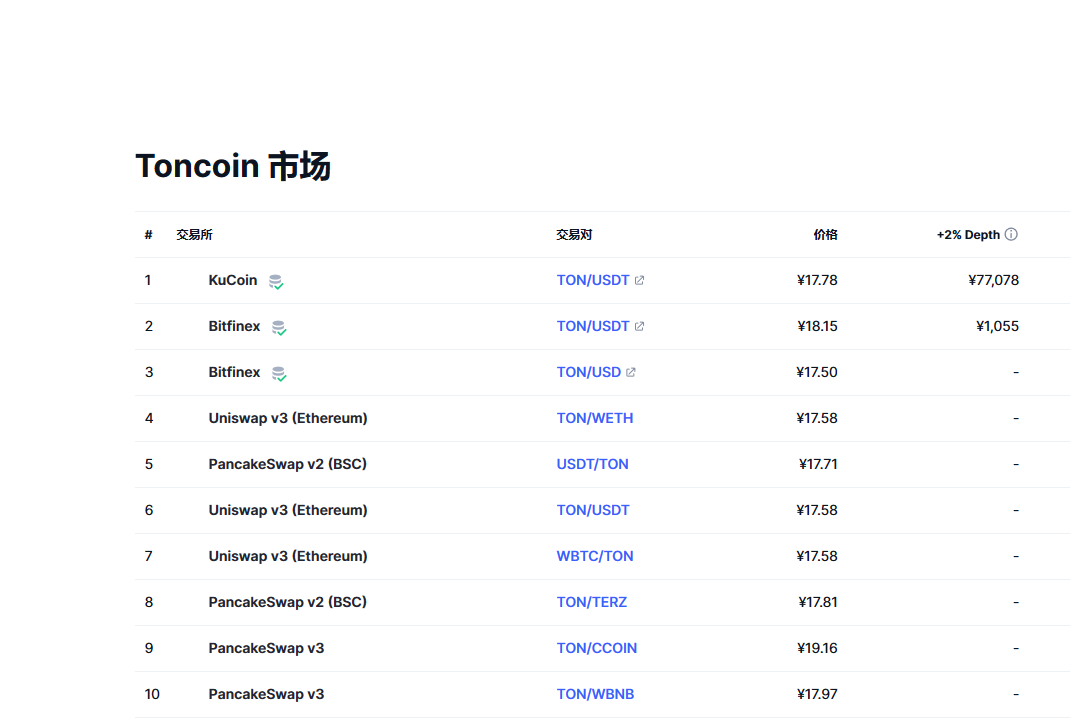Select PancakeSwap v3 in row 9
This screenshot has width=1070, height=720.
point(266,648)
